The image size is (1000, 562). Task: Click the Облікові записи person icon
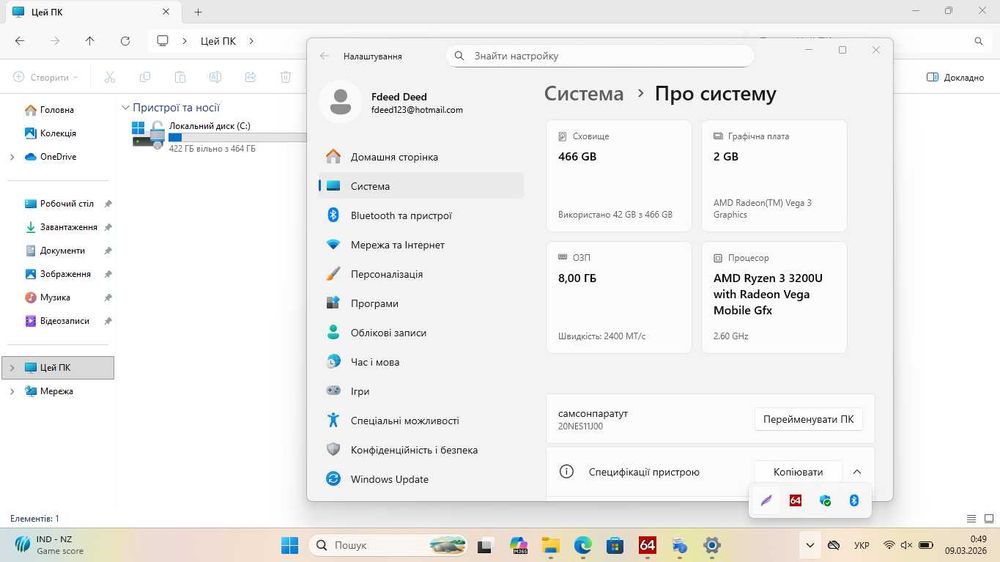pyautogui.click(x=333, y=332)
